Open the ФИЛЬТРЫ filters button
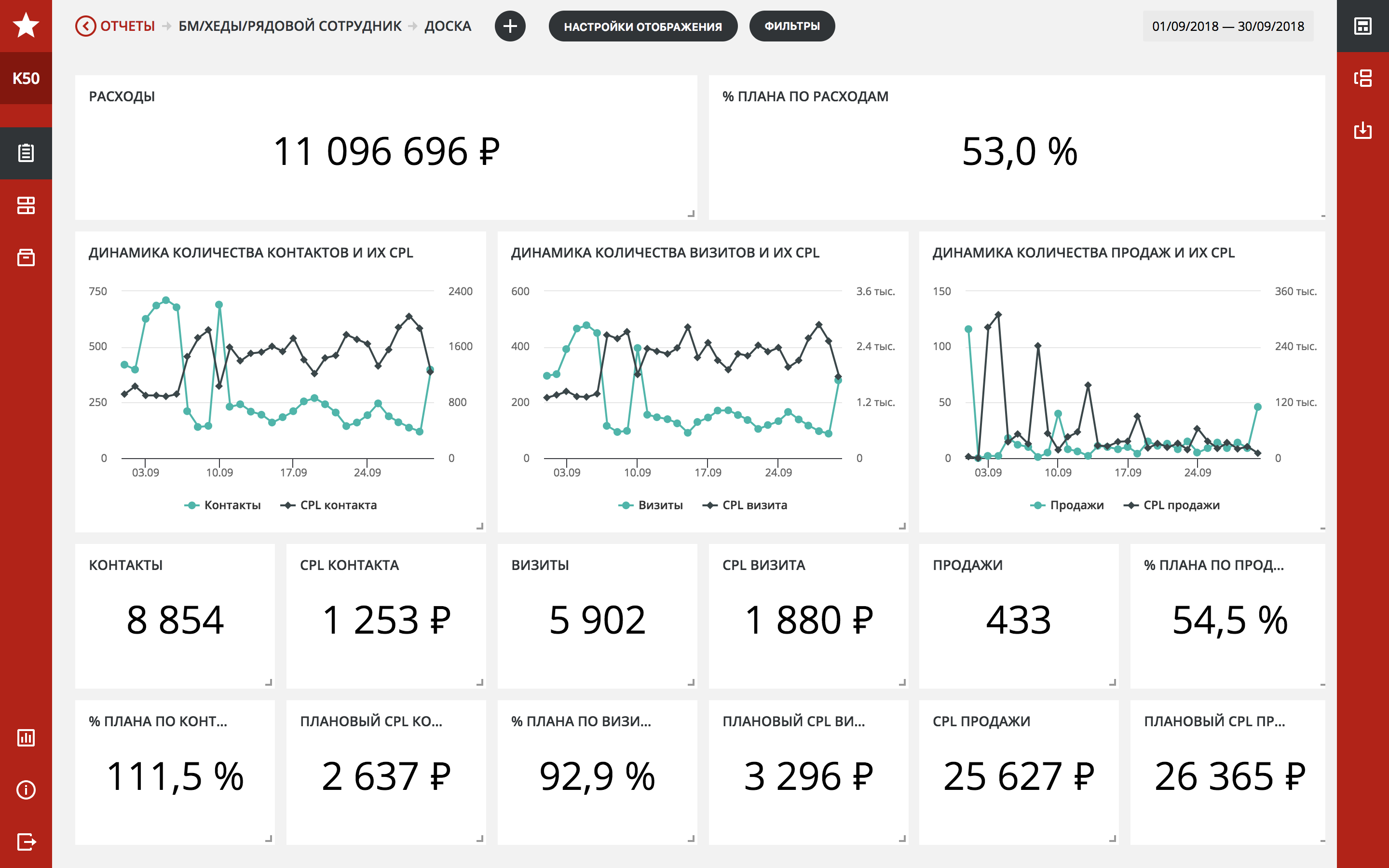This screenshot has height=868, width=1389. (x=791, y=27)
